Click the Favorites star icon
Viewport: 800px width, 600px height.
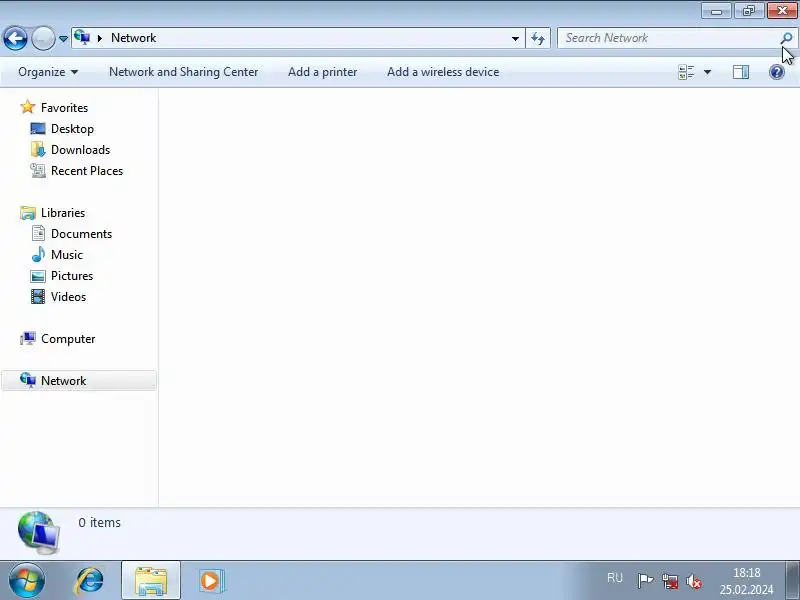pyautogui.click(x=28, y=107)
